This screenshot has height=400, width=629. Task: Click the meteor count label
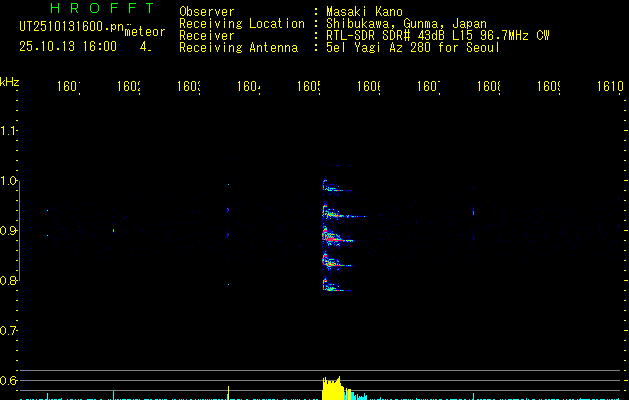coord(145,32)
